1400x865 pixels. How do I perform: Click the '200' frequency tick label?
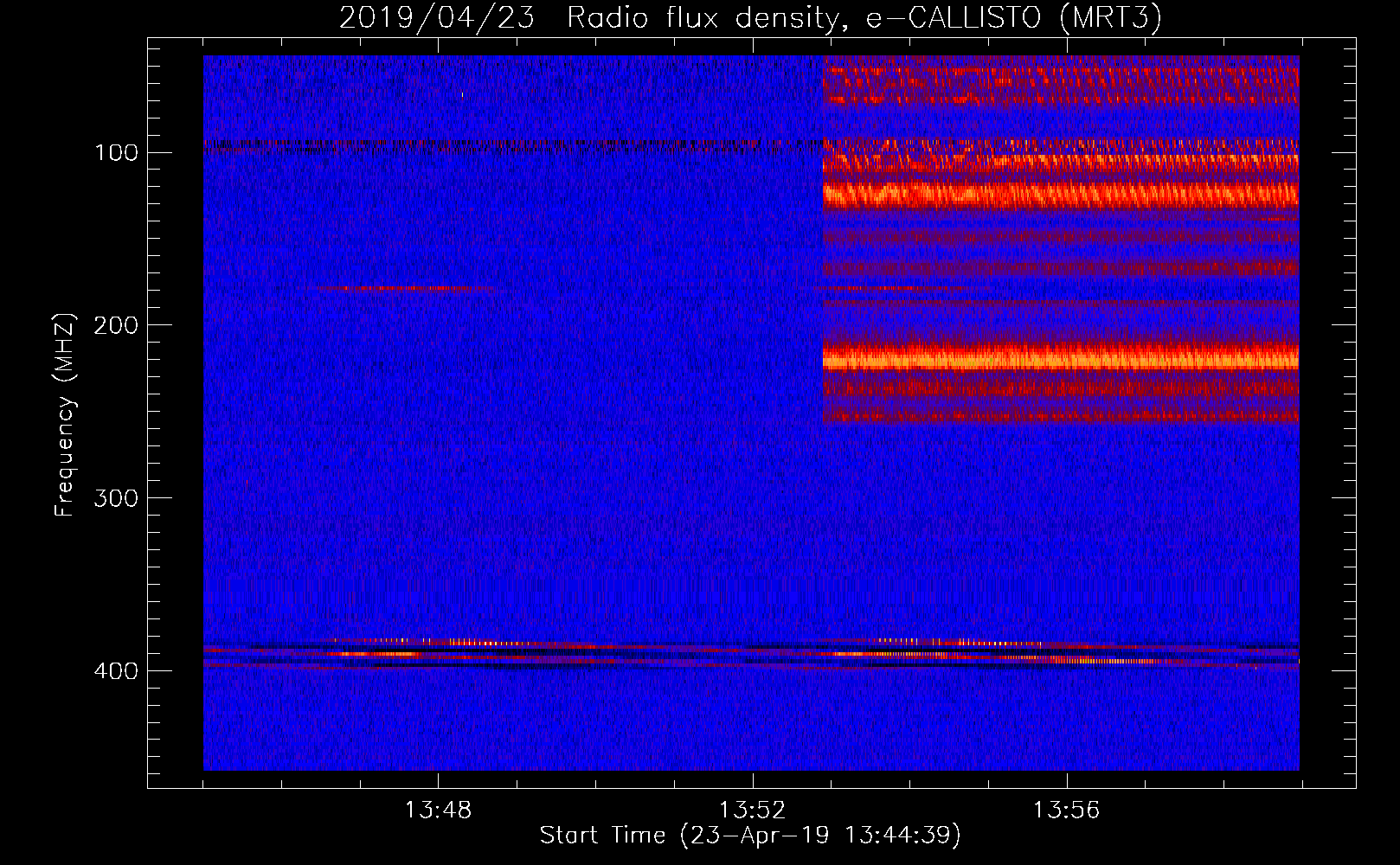[x=117, y=326]
